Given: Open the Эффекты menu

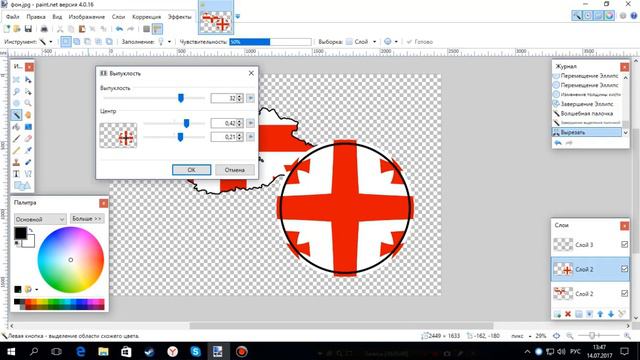Looking at the screenshot, I should 180,17.
